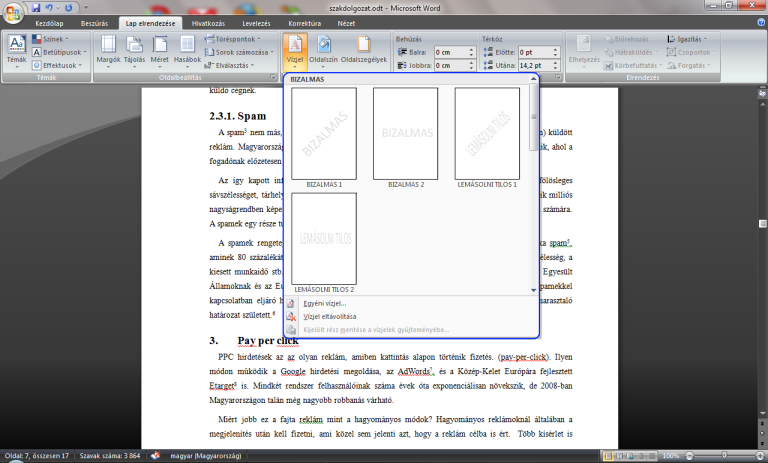Viewport: 768px width, 463px height.
Task: Open Körbefuttatás text wrapping
Action: (633, 65)
